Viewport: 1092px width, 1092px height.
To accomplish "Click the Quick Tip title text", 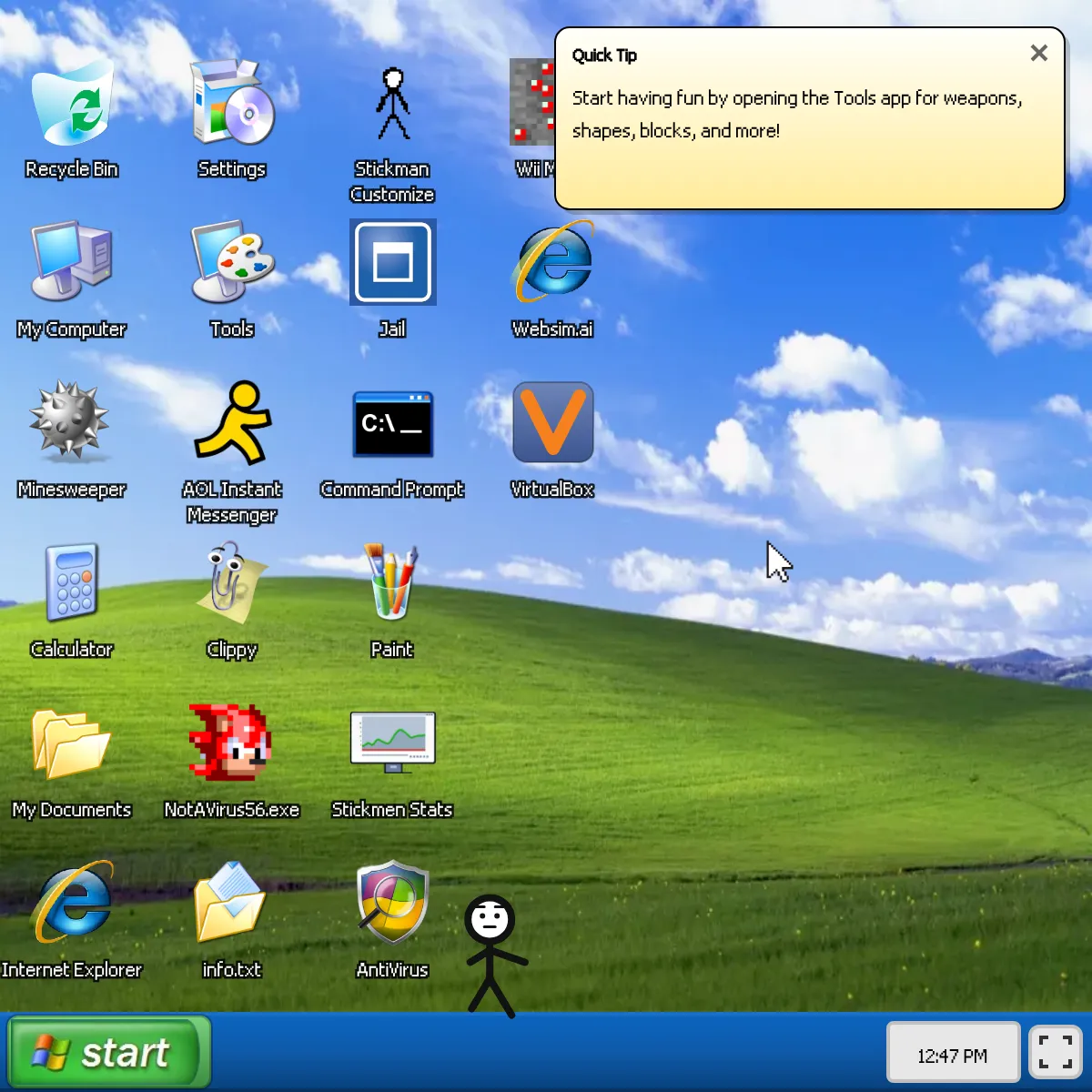I will pos(604,56).
